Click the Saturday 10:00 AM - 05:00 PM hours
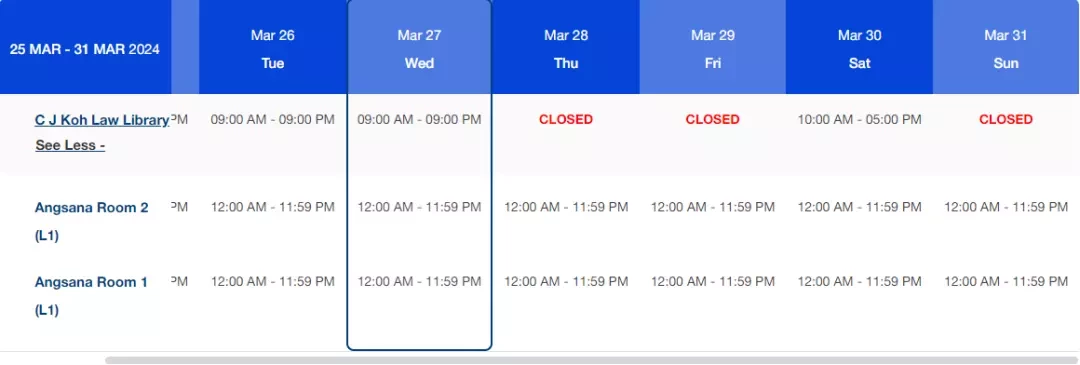Screen dimensions: 1080x365 click(860, 119)
